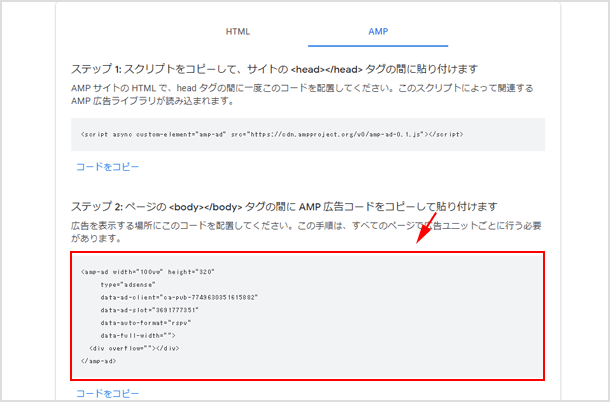Click the data-full-width code line
Viewport: 610px width, 402px height.
[138, 335]
